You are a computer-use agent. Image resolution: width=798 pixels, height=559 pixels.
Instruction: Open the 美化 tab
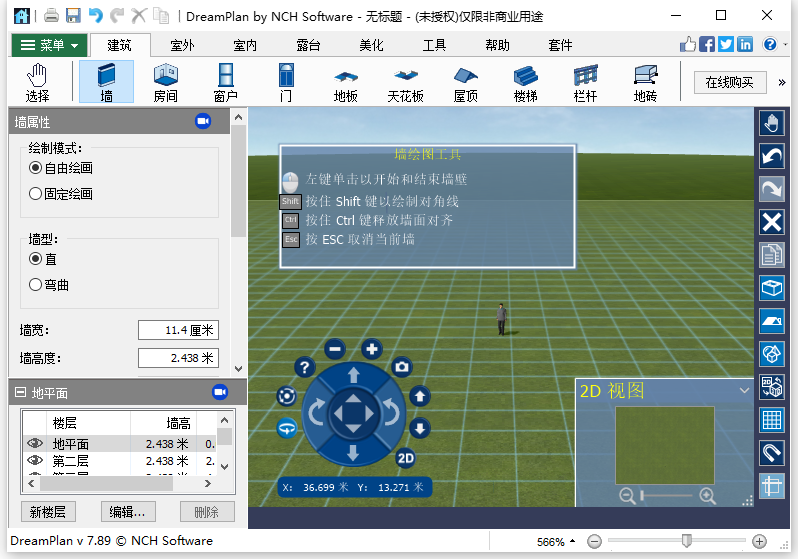click(371, 45)
